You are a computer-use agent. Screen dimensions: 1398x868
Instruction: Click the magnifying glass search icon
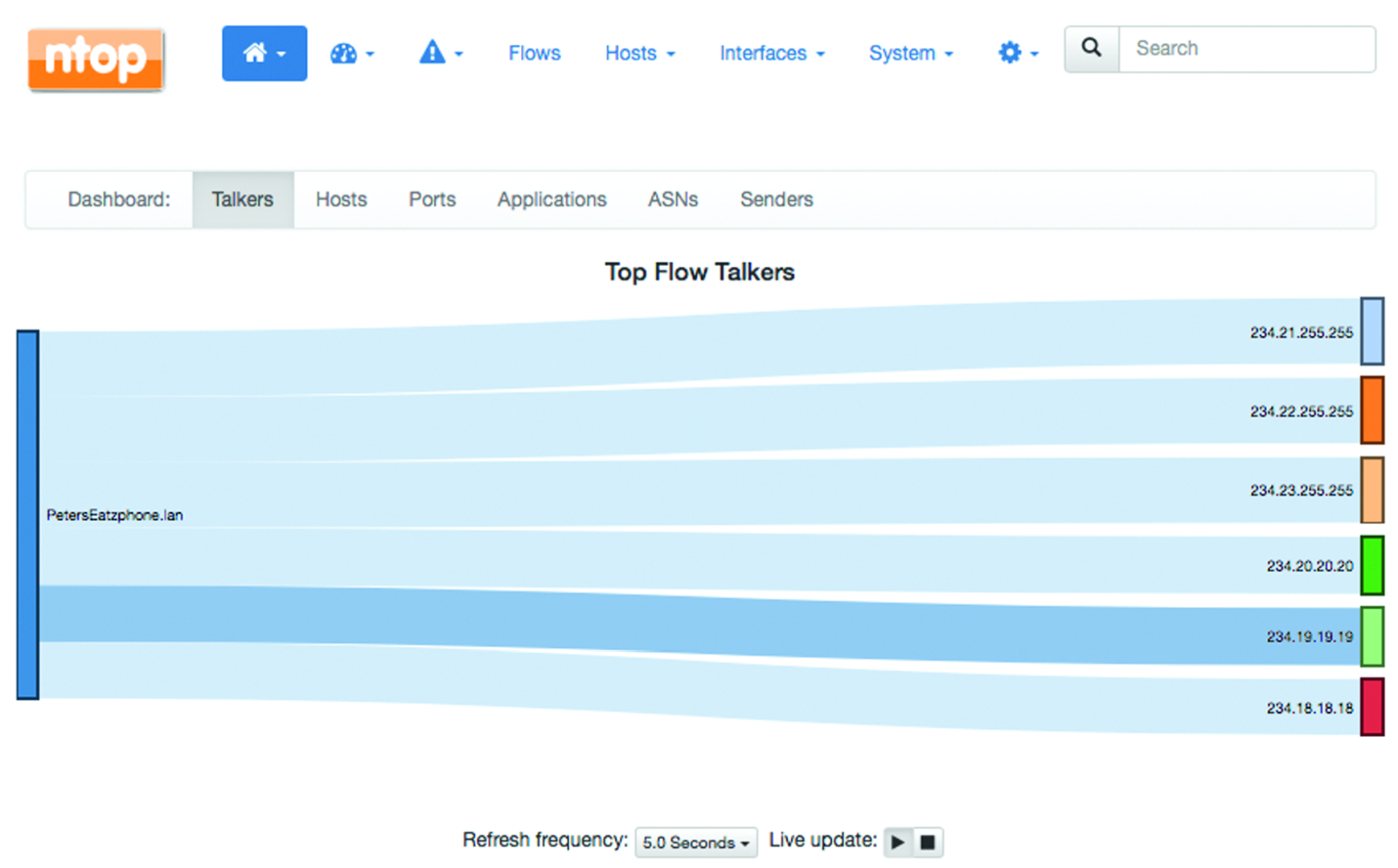(1091, 49)
